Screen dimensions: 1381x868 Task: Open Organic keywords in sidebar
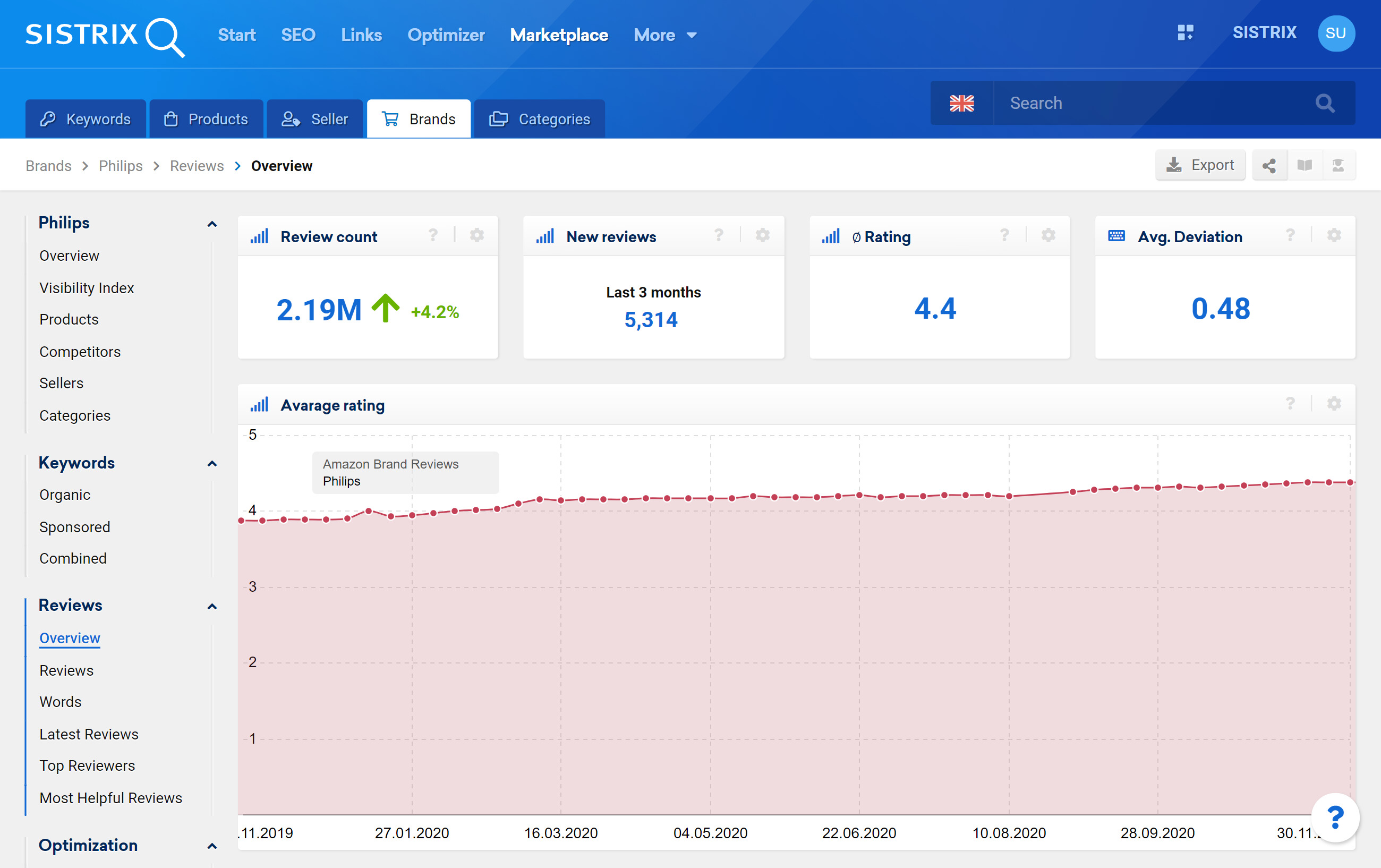click(x=65, y=495)
